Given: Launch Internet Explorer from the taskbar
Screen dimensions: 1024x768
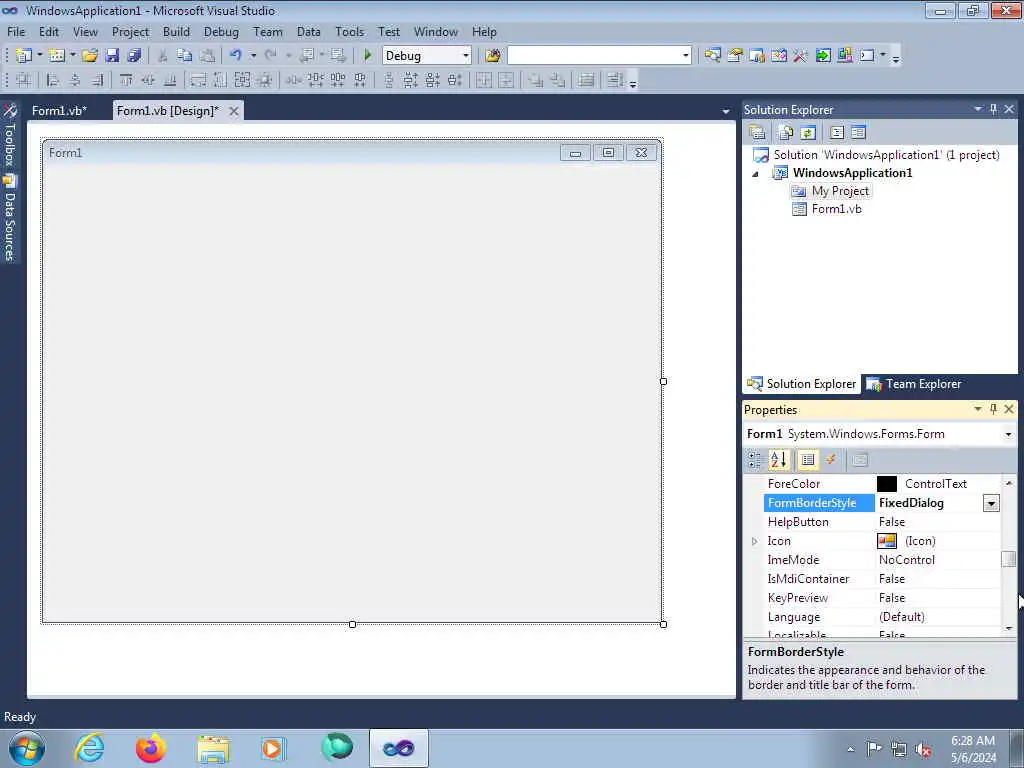Looking at the screenshot, I should (x=89, y=748).
